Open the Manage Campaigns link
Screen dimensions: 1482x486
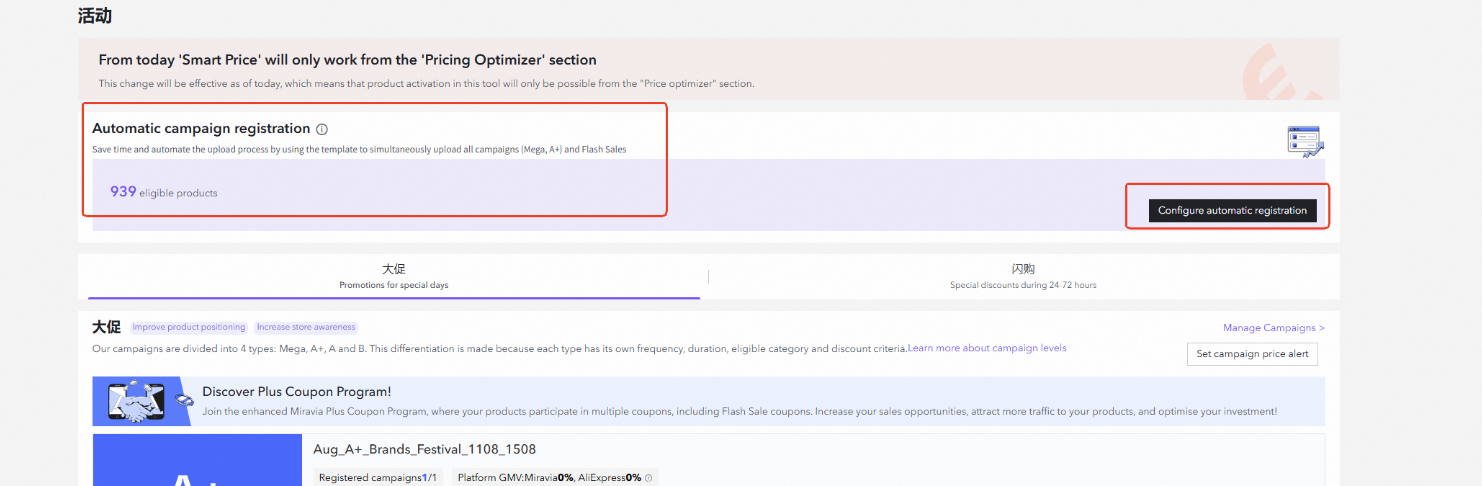[x=1273, y=328]
